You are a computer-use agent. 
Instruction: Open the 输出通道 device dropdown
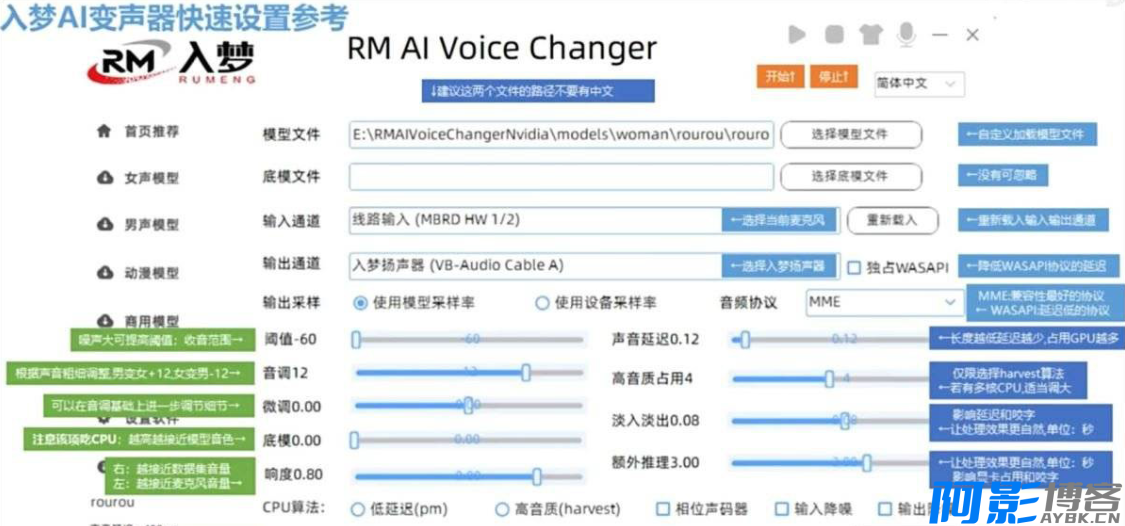point(535,265)
